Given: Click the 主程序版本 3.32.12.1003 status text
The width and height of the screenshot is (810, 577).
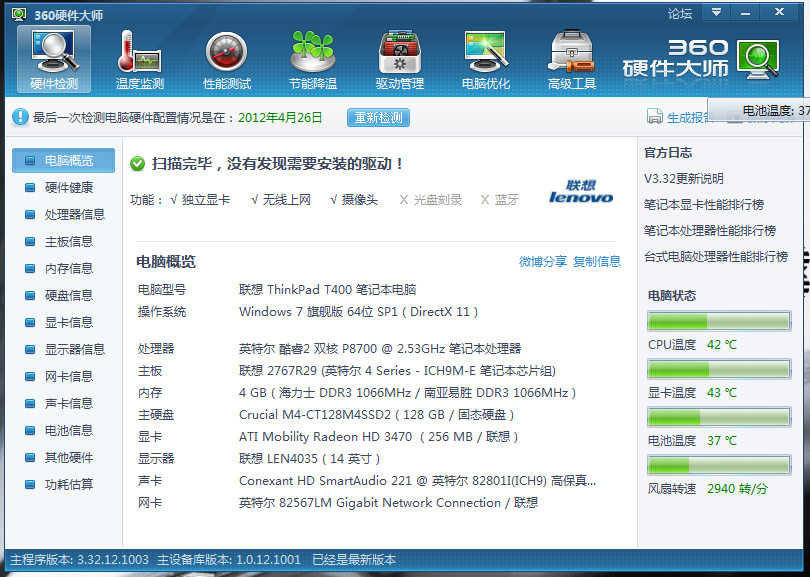Looking at the screenshot, I should click(x=79, y=560).
